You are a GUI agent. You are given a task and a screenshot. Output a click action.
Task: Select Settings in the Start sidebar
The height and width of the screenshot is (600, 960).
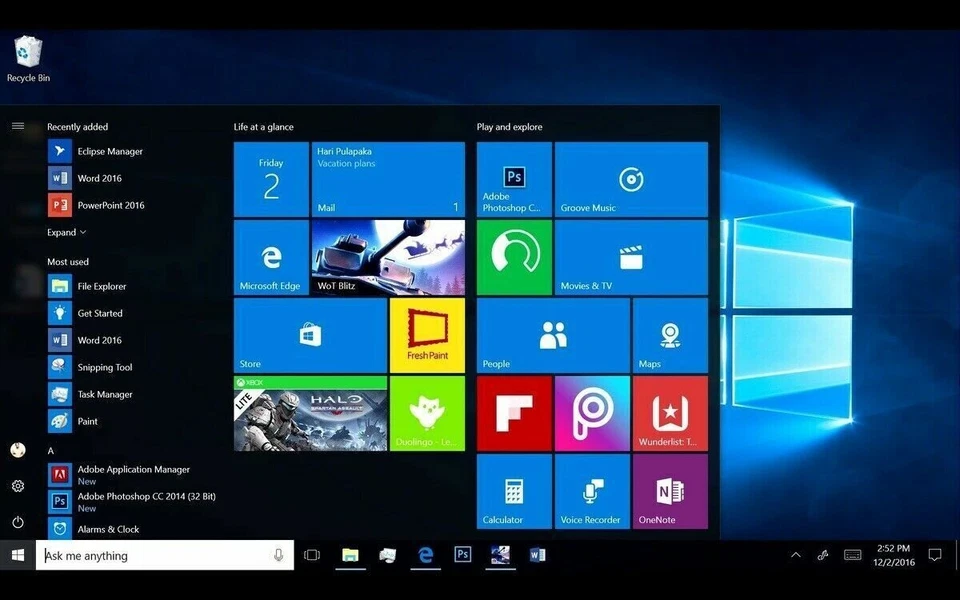17,486
